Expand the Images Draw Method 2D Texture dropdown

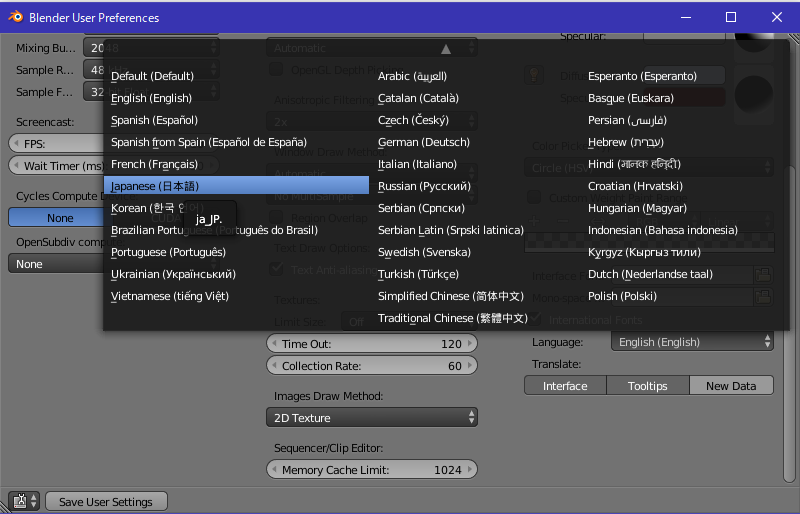(371, 417)
